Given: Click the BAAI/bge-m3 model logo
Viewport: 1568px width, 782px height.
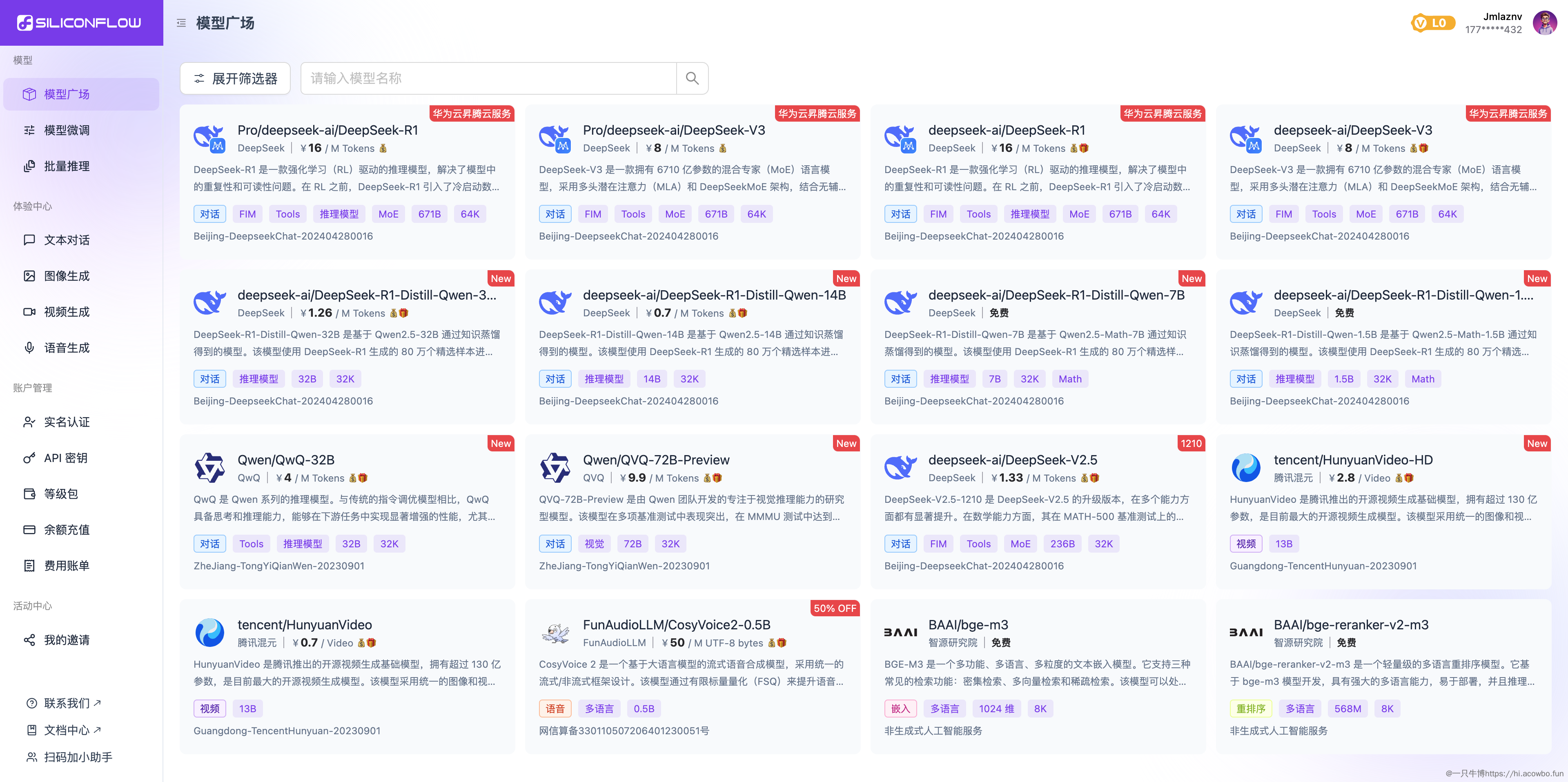Looking at the screenshot, I should pos(900,633).
